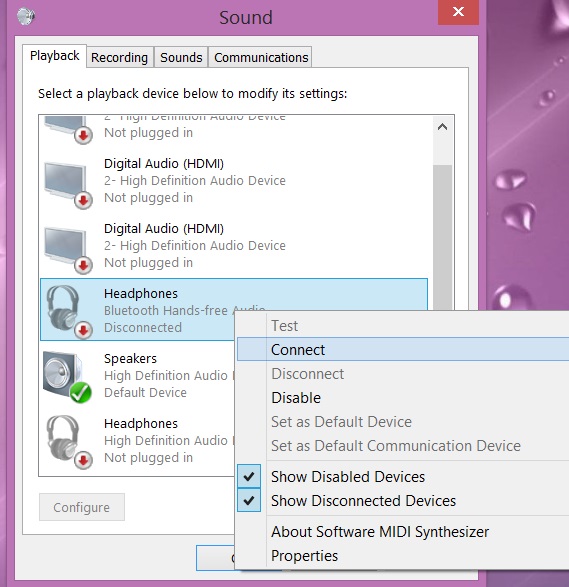The image size is (569, 587).
Task: Click the red down arrow badge on Bluetooth Headphones
Action: 83,330
